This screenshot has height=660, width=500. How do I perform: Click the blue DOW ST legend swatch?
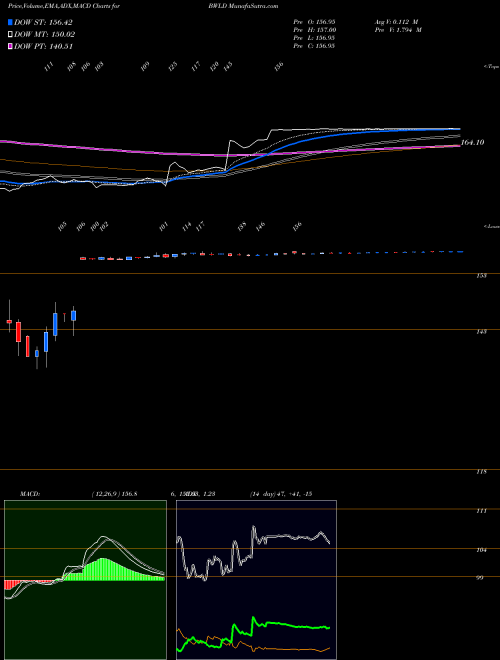pyautogui.click(x=10, y=22)
